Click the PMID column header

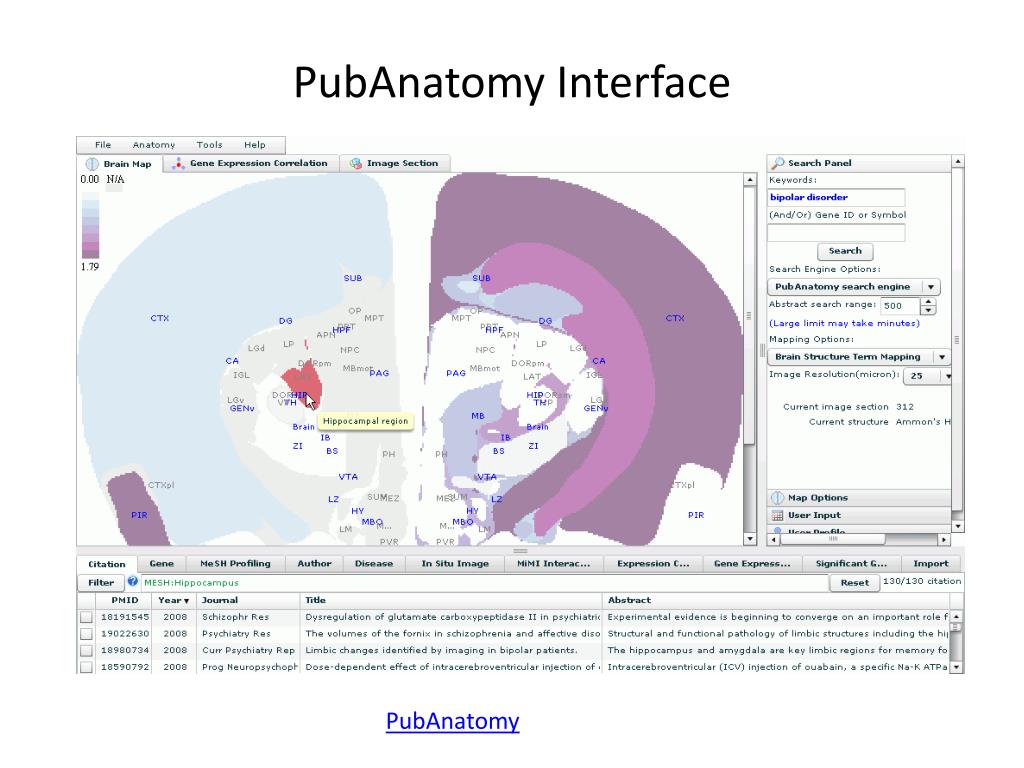(124, 600)
